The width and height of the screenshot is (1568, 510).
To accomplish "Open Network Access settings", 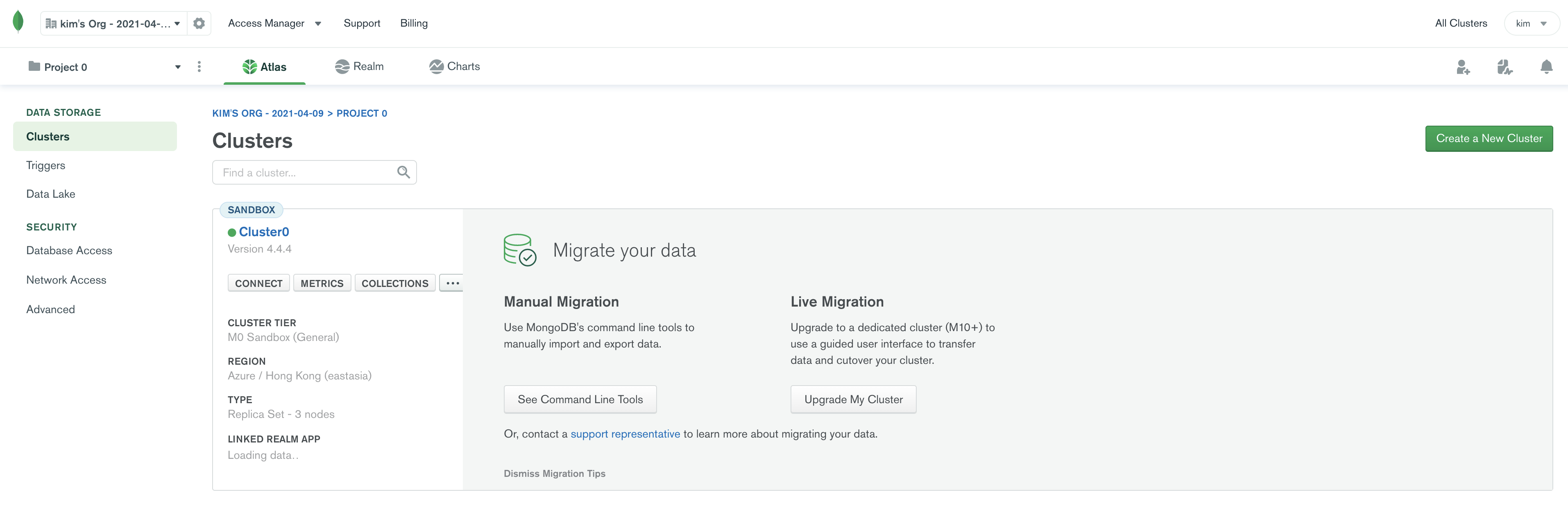I will tap(66, 280).
